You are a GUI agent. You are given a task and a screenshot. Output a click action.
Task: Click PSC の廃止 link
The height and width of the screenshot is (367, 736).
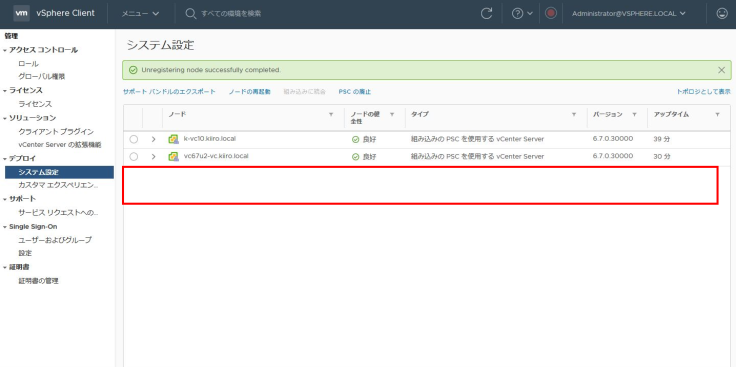point(355,92)
